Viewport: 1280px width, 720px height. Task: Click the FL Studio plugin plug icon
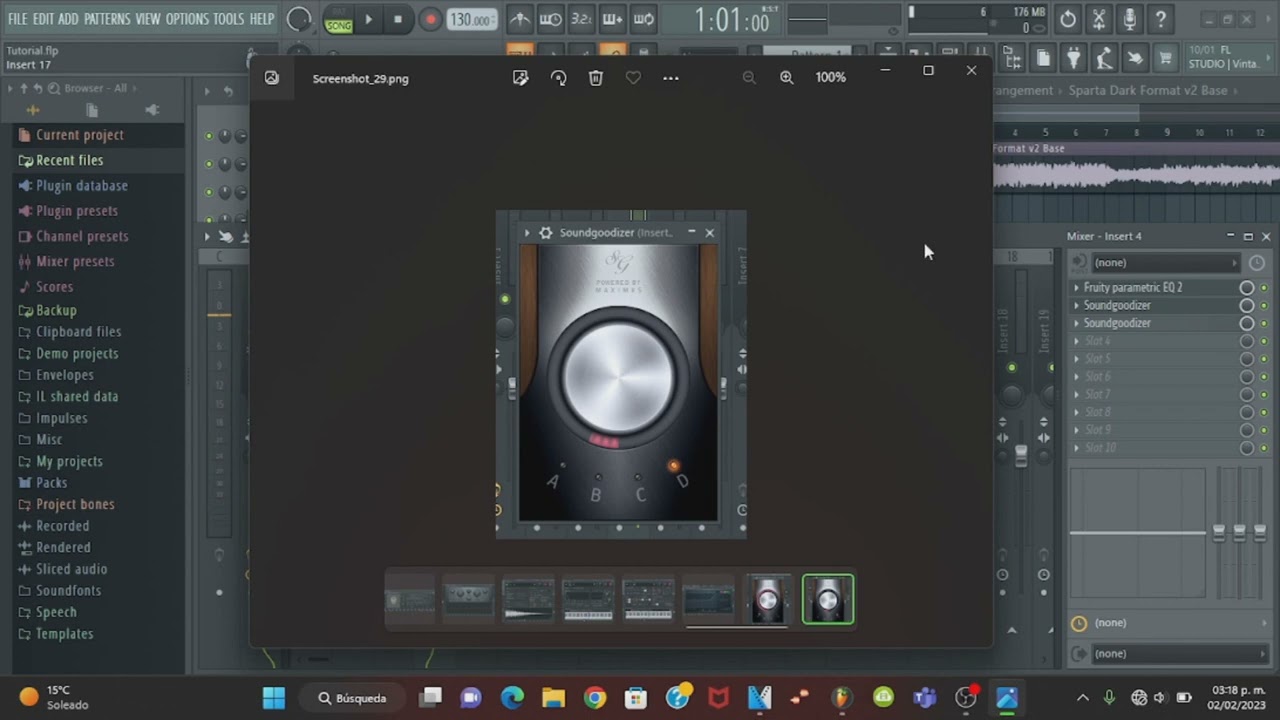click(1073, 59)
